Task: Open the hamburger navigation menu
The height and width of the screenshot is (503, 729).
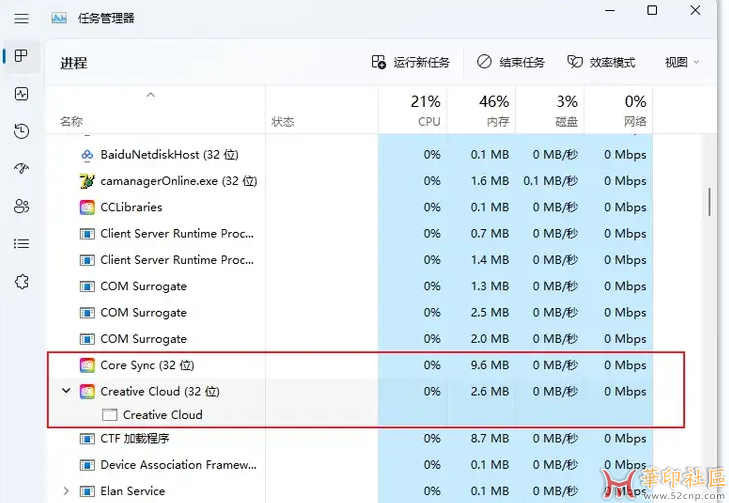Action: point(21,19)
